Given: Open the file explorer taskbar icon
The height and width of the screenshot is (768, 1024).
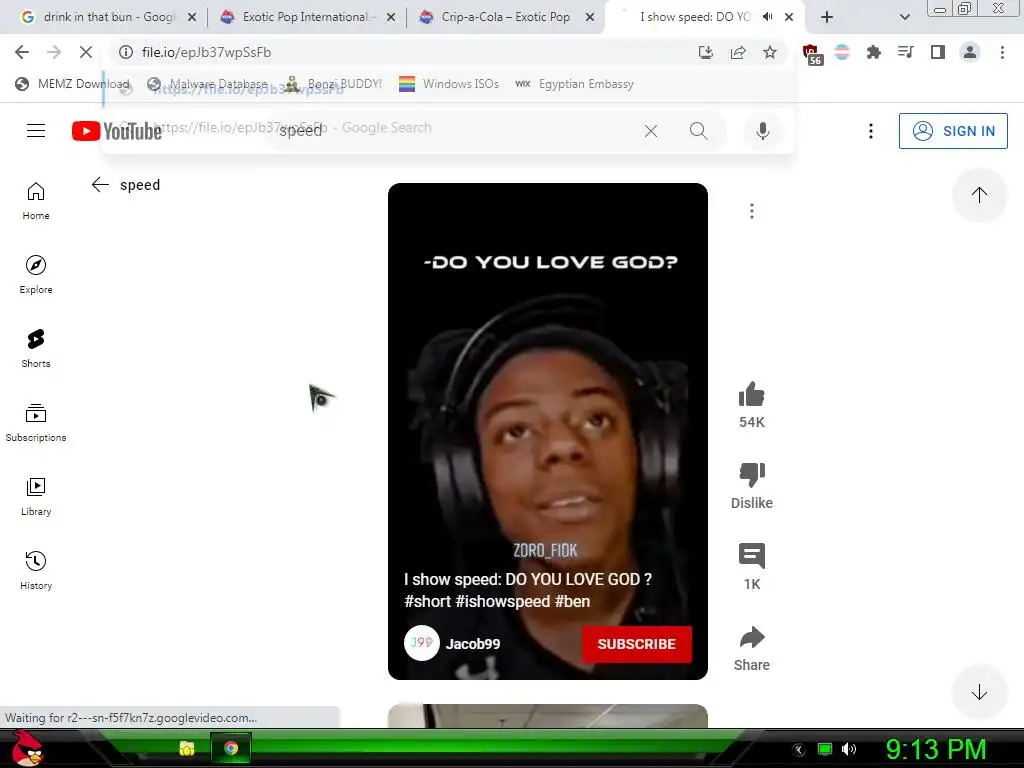Looking at the screenshot, I should (x=187, y=748).
